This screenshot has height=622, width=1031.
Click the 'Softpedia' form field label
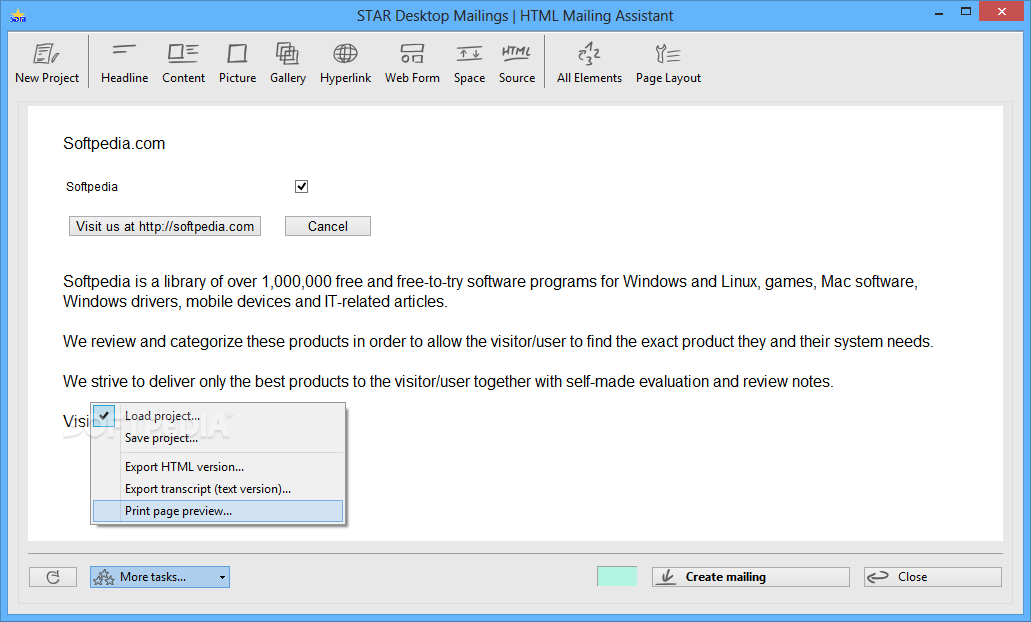coord(91,187)
